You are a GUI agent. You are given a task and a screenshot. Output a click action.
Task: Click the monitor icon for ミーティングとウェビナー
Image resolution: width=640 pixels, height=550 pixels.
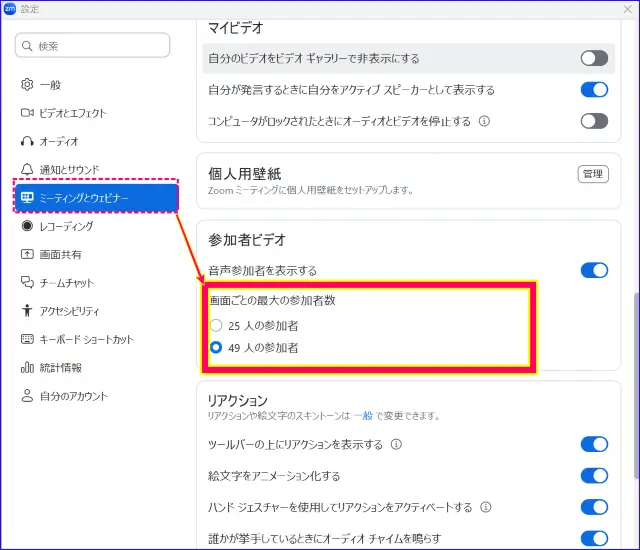(27, 198)
